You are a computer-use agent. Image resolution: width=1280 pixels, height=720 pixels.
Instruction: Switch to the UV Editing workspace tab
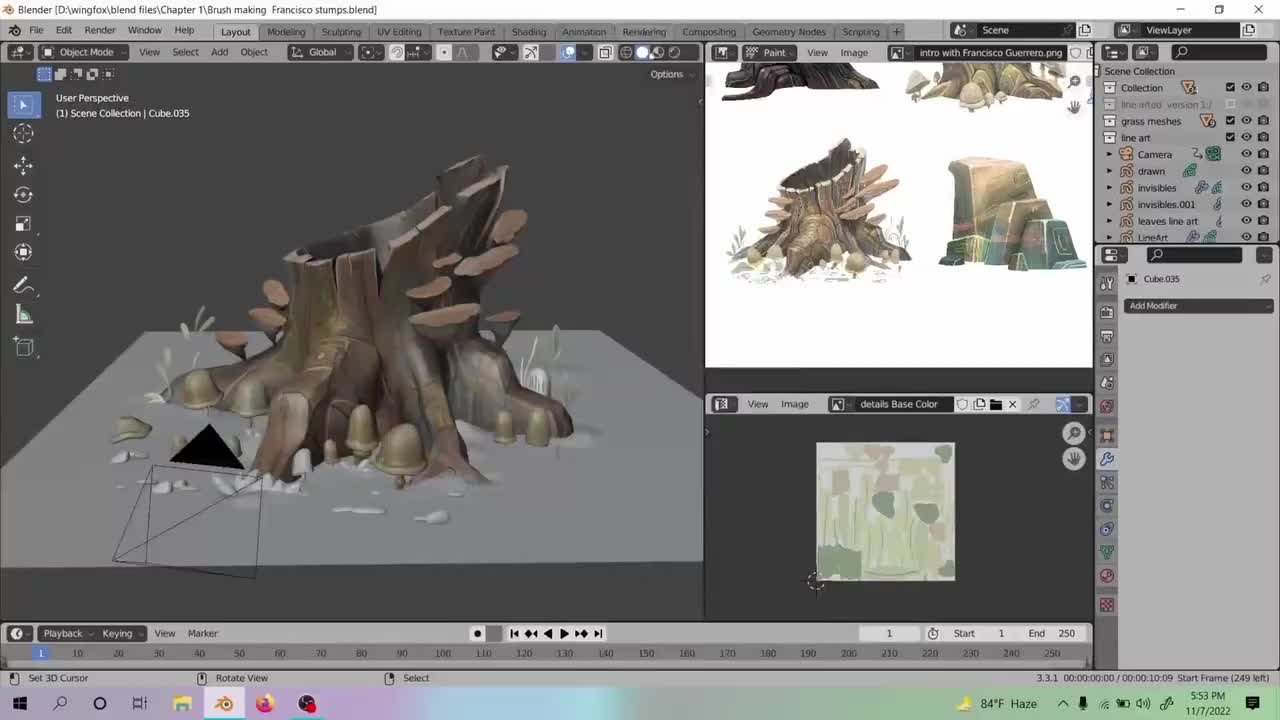[399, 31]
